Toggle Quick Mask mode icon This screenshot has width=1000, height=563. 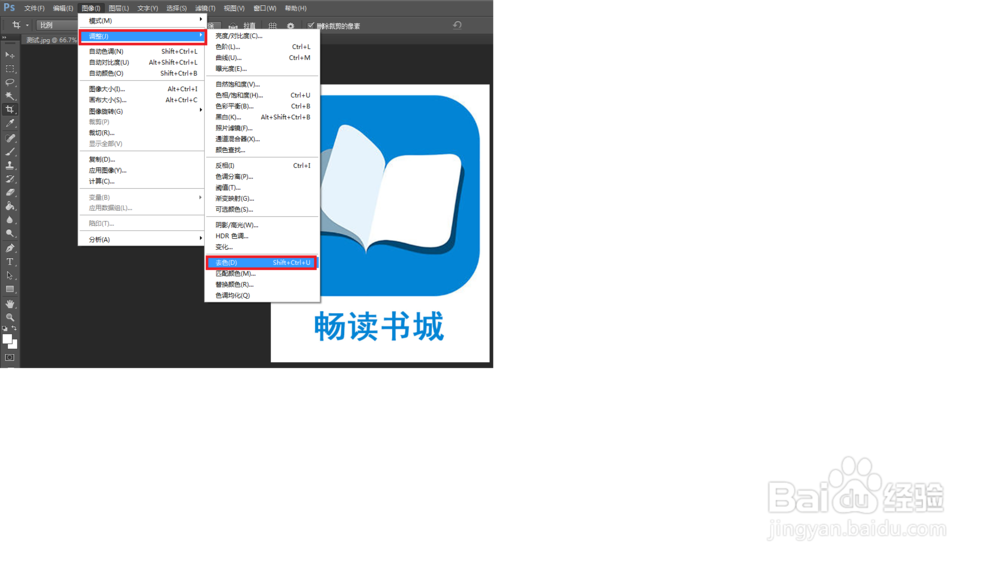[10, 358]
